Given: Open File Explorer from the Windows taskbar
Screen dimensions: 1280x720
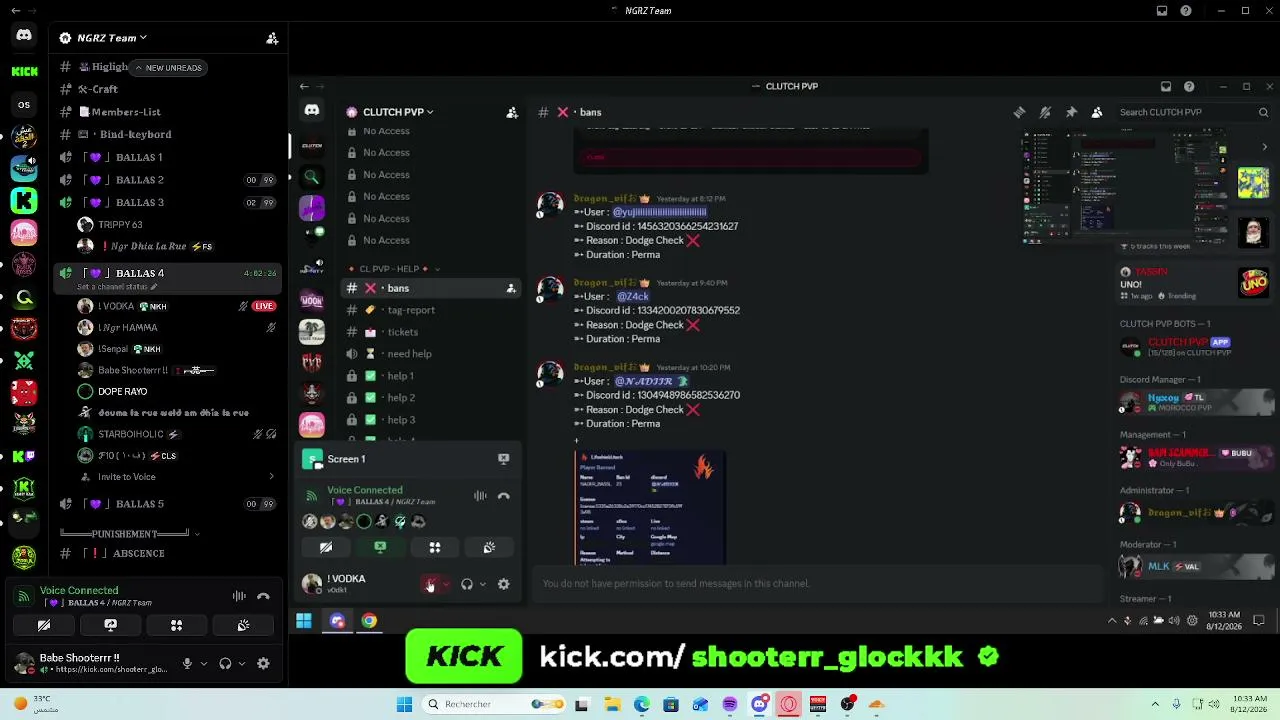Looking at the screenshot, I should 612,704.
